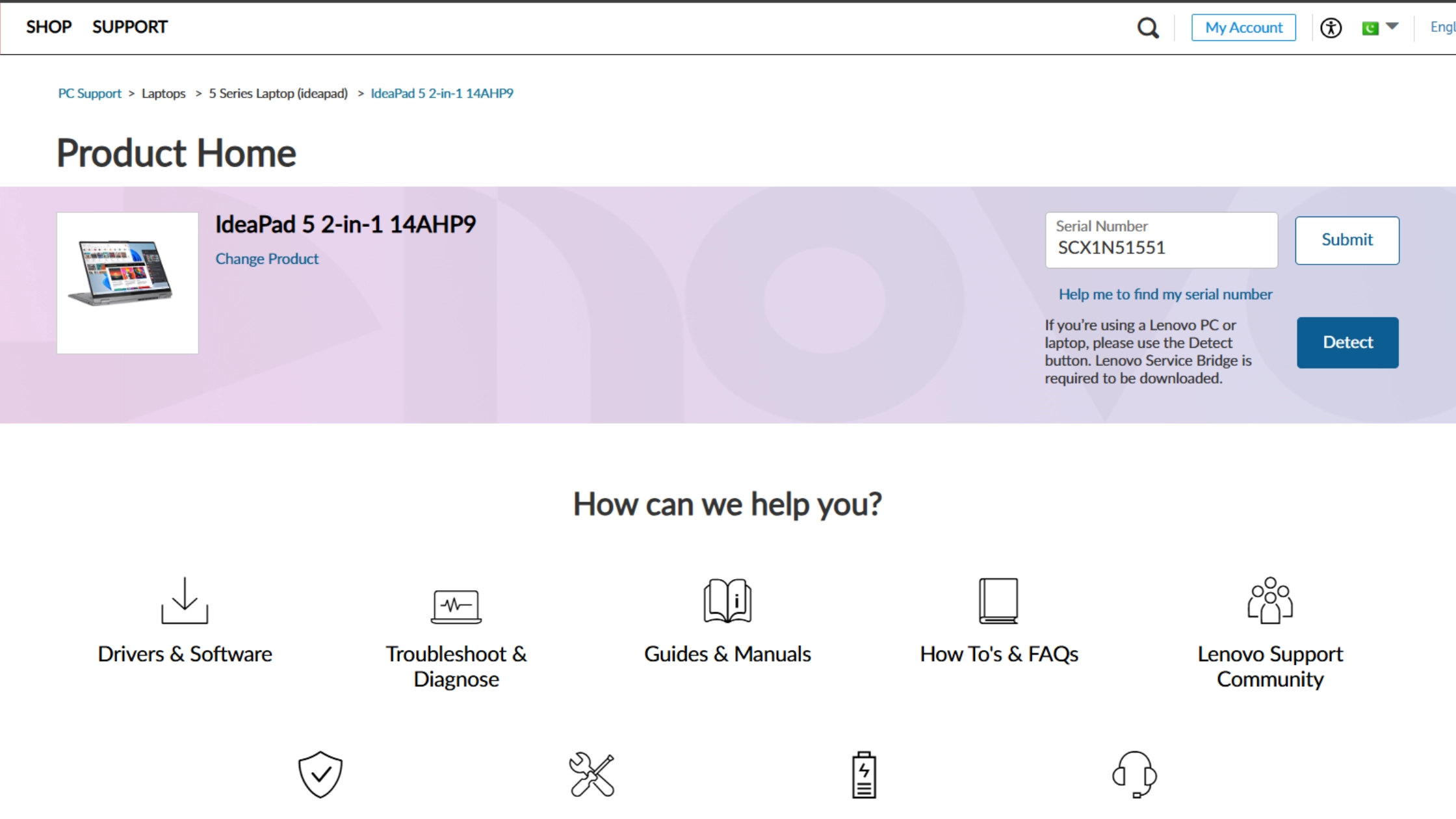Open the How To's & FAQs book icon
The width and height of the screenshot is (1456, 819).
998,601
